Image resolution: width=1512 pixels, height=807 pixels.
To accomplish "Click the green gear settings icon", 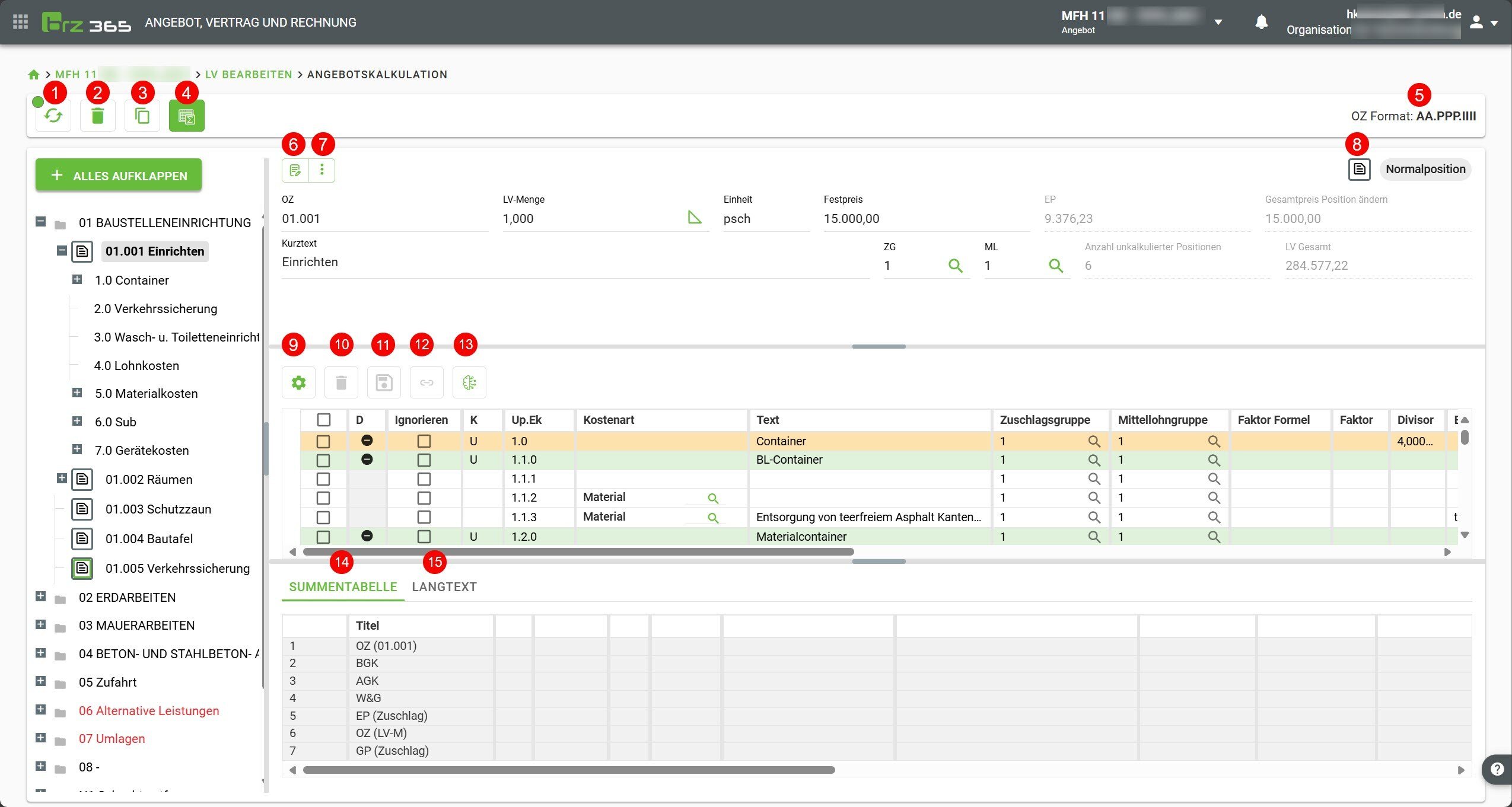I will coord(298,383).
